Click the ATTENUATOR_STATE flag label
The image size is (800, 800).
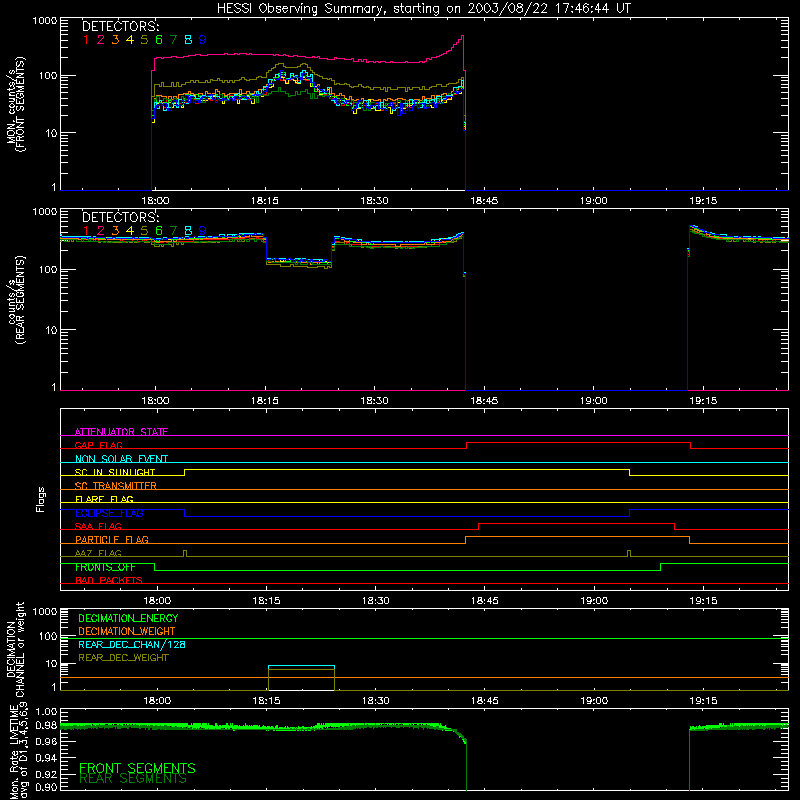(121, 432)
